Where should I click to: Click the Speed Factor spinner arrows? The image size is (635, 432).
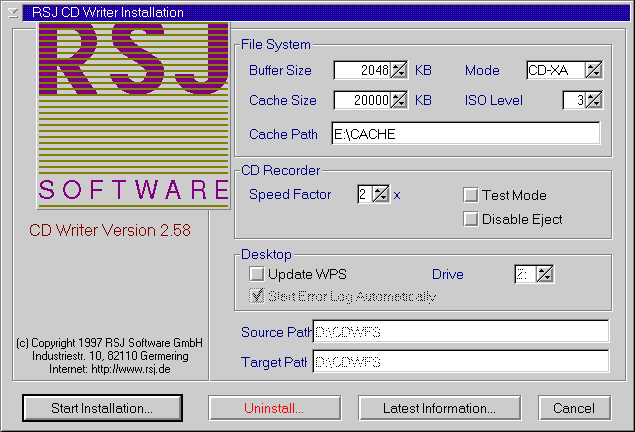[x=381, y=194]
